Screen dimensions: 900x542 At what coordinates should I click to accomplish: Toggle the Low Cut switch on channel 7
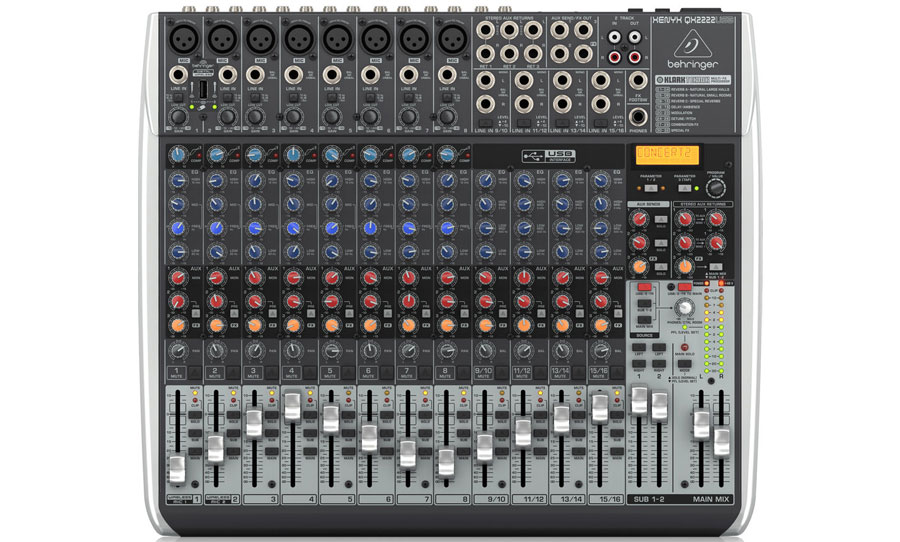coord(409,99)
